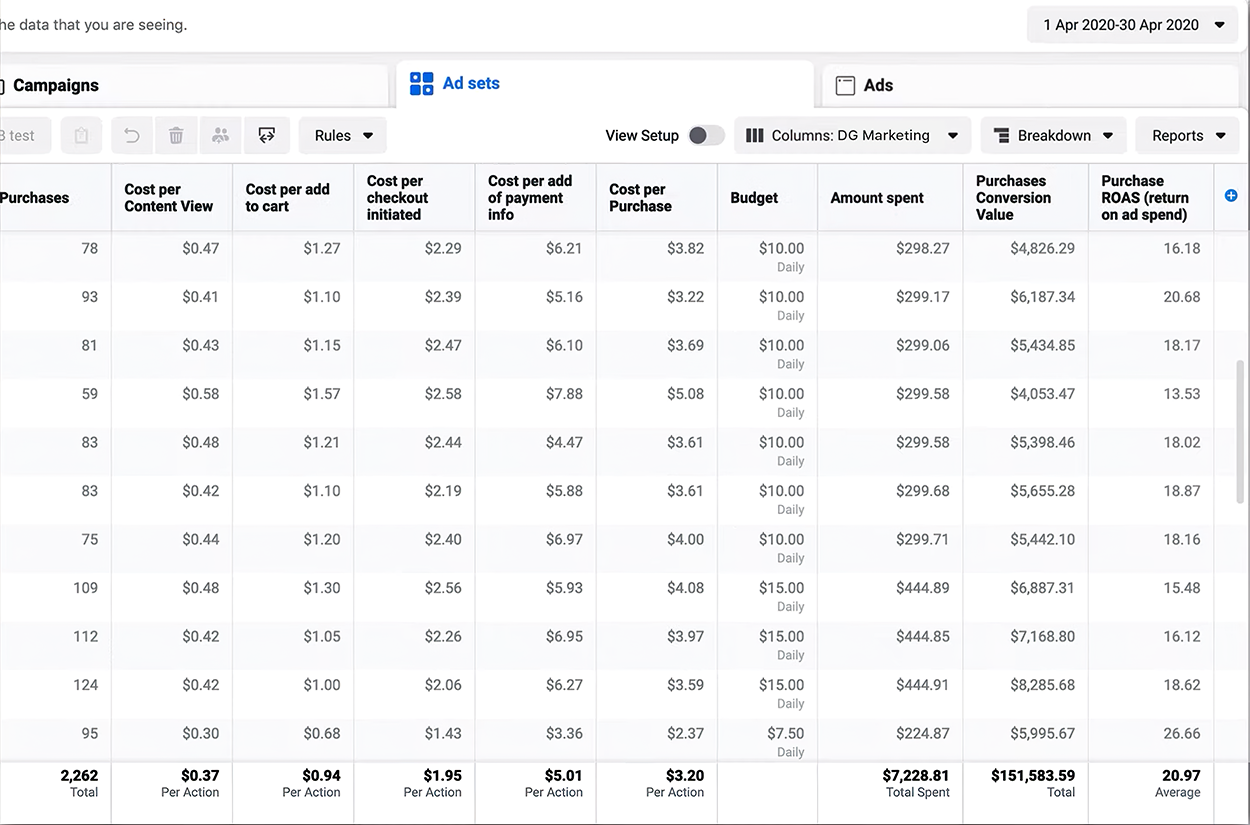Click the audience people icon
The width and height of the screenshot is (1250, 825).
[221, 136]
